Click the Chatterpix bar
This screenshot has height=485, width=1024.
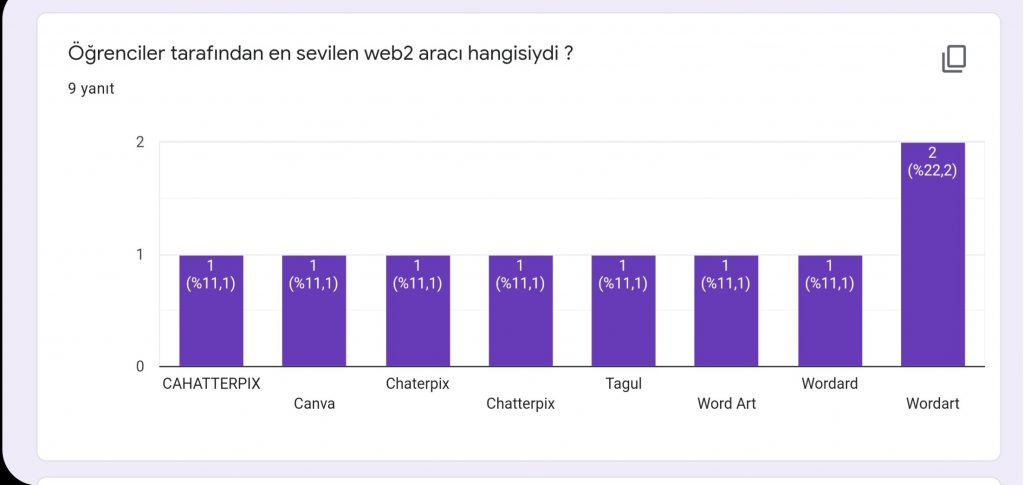pos(520,320)
